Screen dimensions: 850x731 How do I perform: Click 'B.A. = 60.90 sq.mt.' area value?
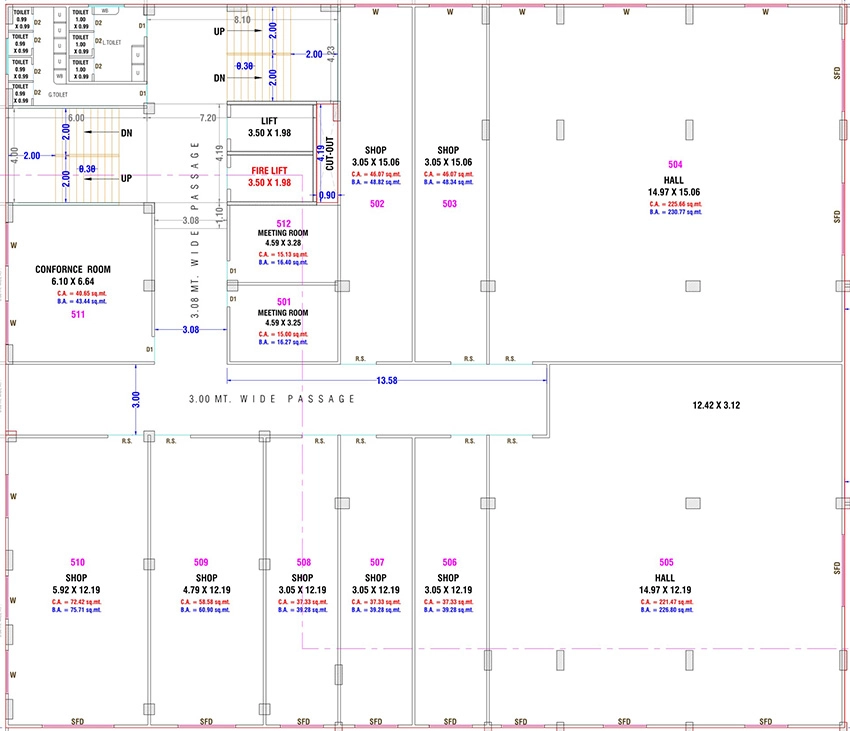pos(205,610)
